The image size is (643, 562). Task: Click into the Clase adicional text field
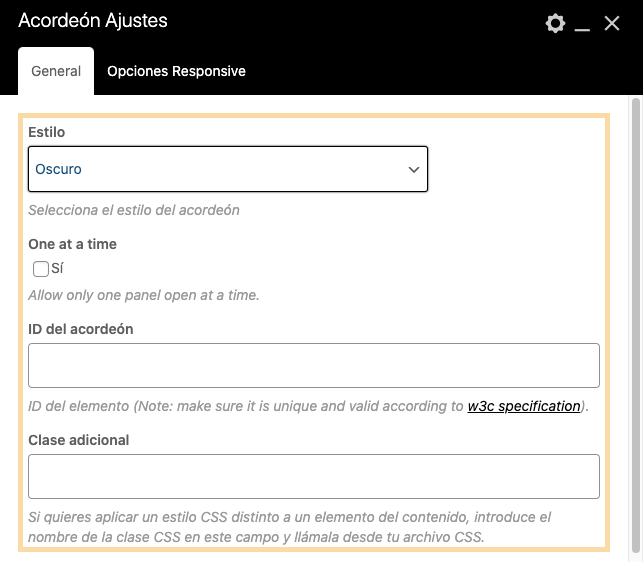[313, 476]
